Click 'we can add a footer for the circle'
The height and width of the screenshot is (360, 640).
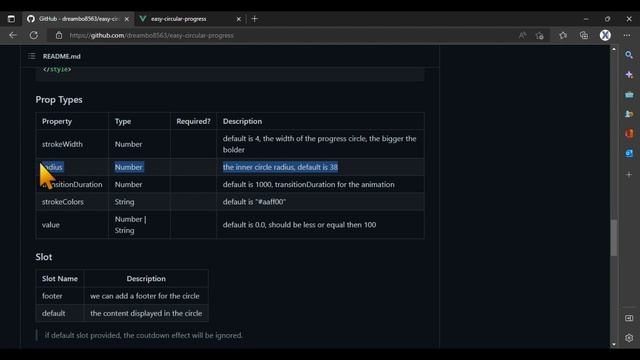point(145,296)
